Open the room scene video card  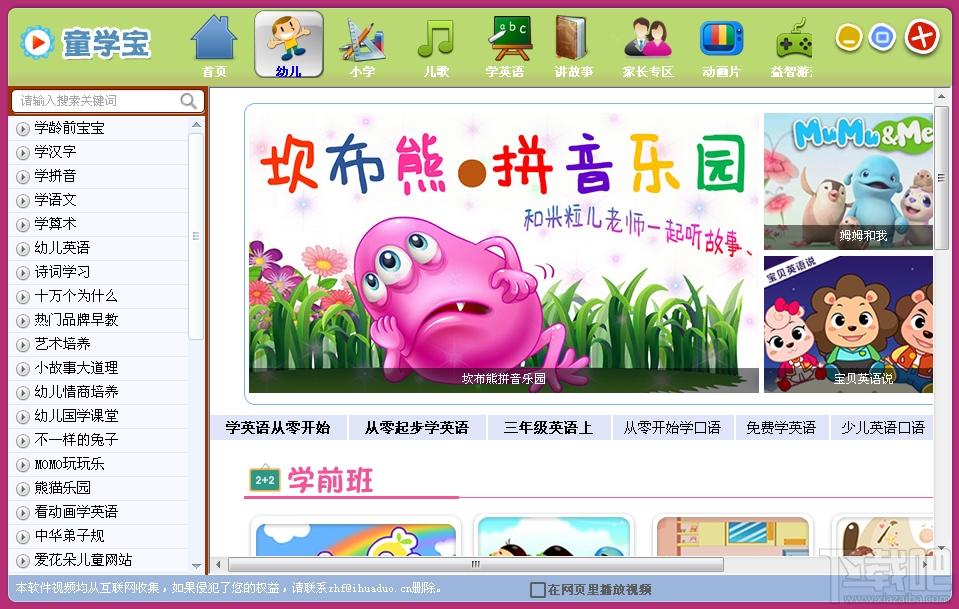pos(733,536)
